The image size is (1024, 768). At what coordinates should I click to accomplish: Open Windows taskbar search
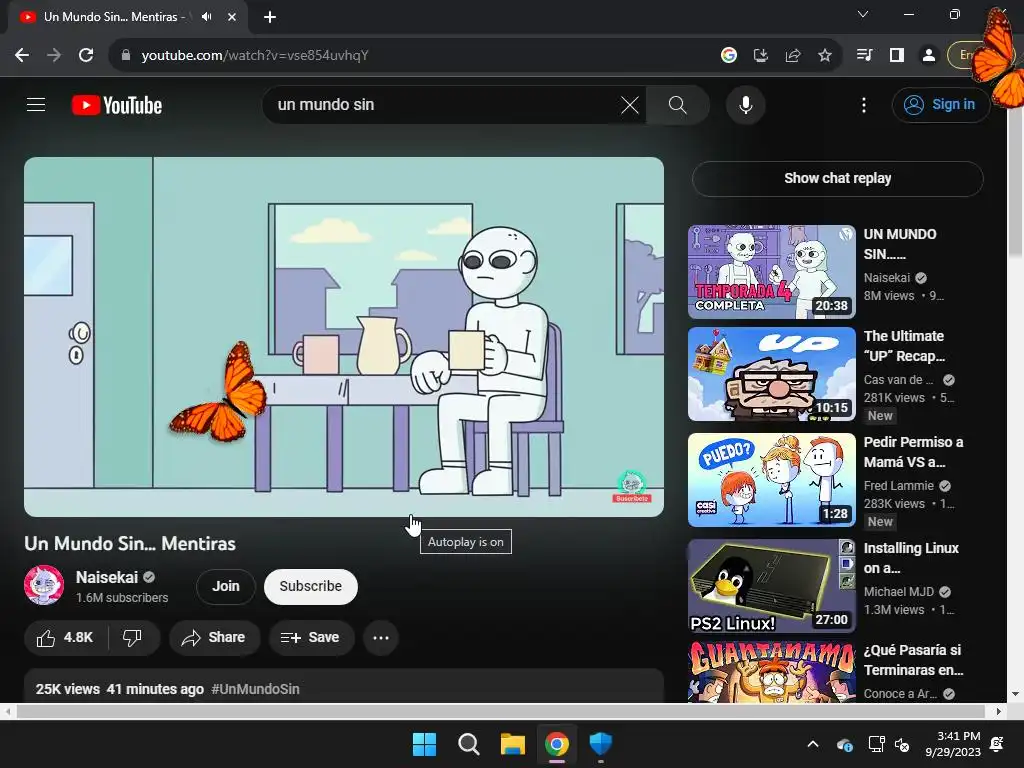pyautogui.click(x=468, y=744)
